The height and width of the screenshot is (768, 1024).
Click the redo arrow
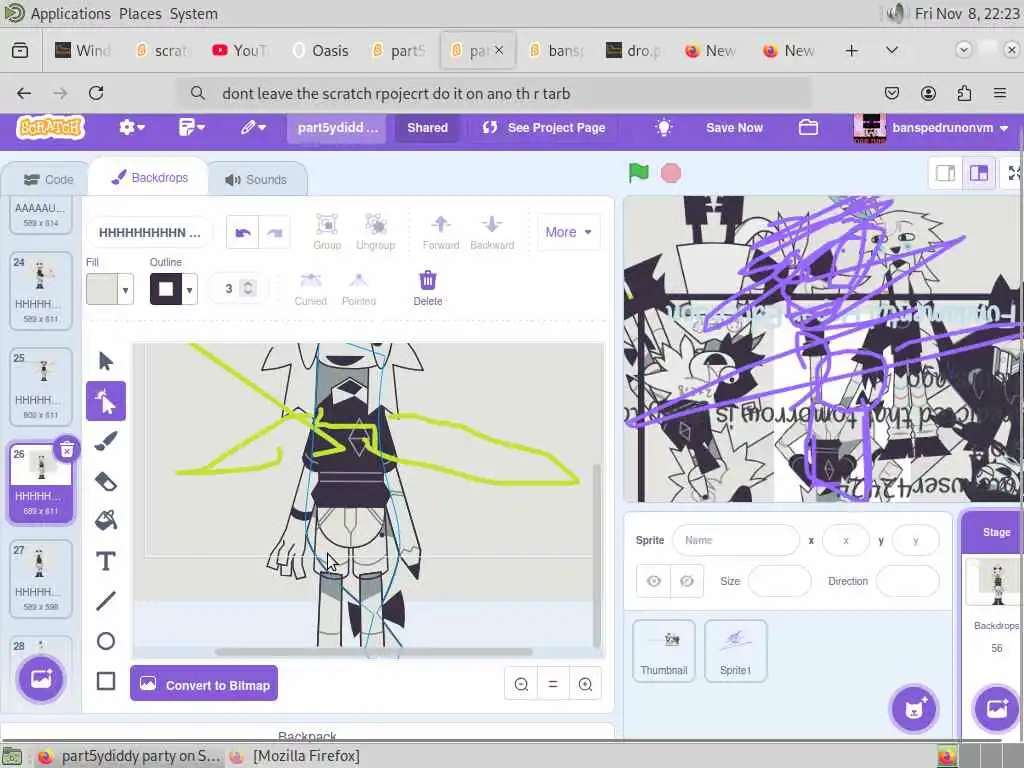(x=275, y=232)
